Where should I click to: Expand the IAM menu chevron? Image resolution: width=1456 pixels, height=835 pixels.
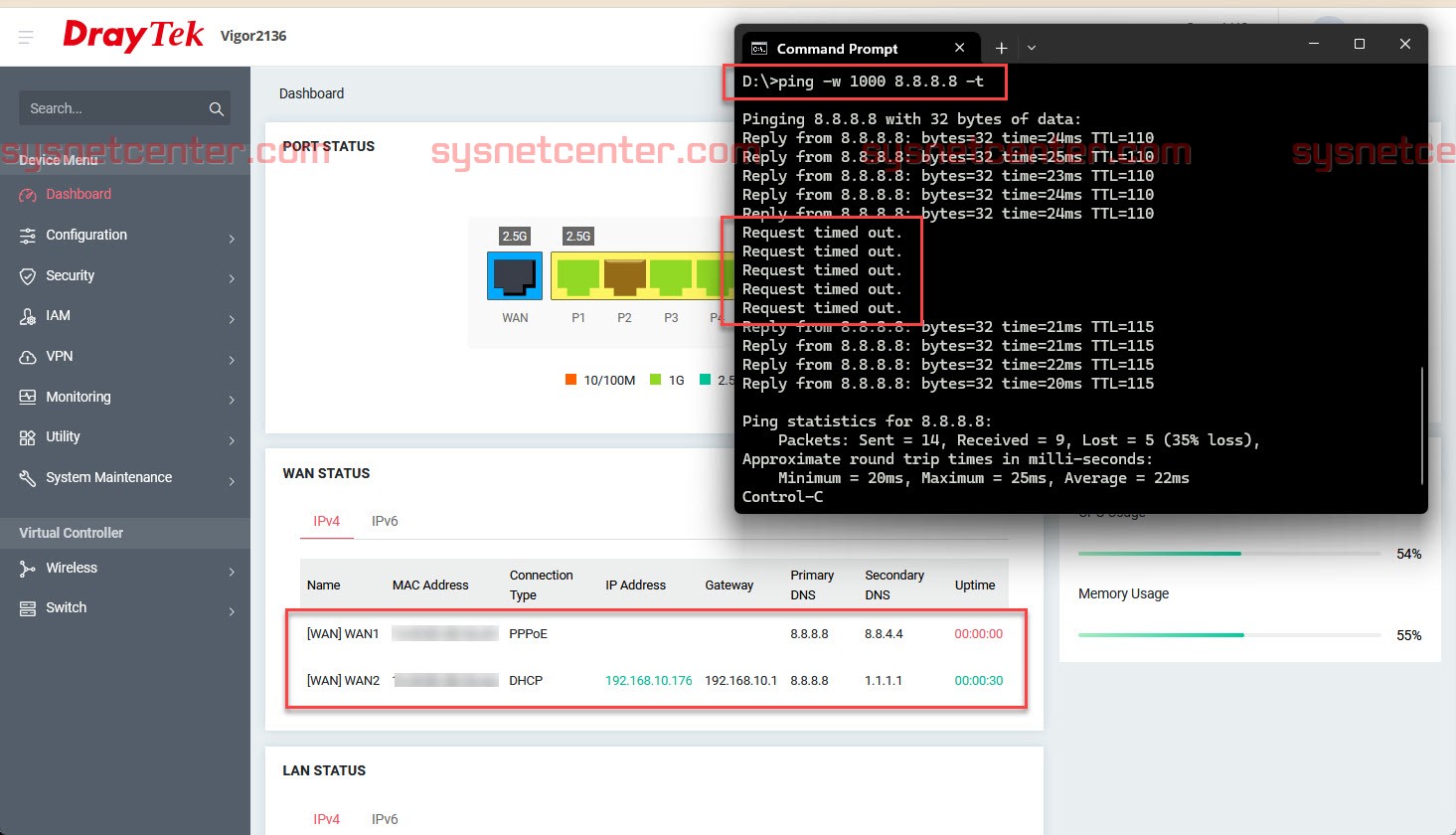pos(232,319)
